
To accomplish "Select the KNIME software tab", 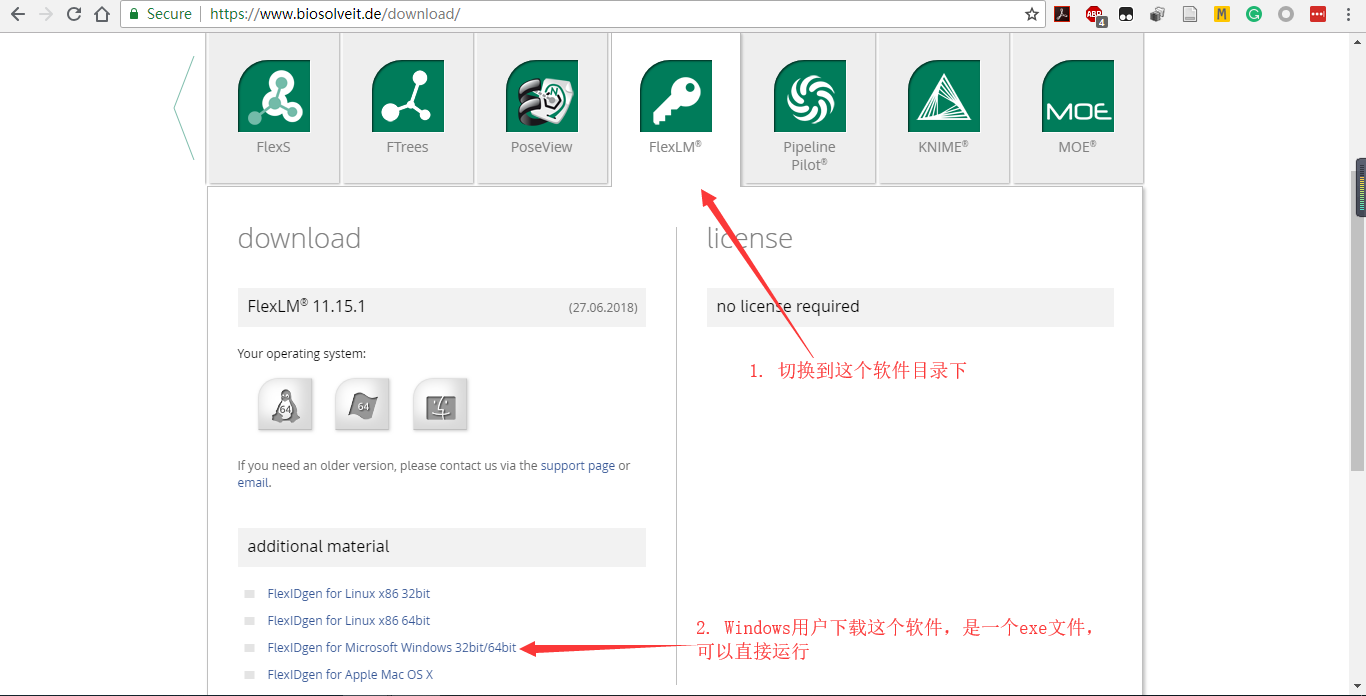I will pyautogui.click(x=943, y=108).
